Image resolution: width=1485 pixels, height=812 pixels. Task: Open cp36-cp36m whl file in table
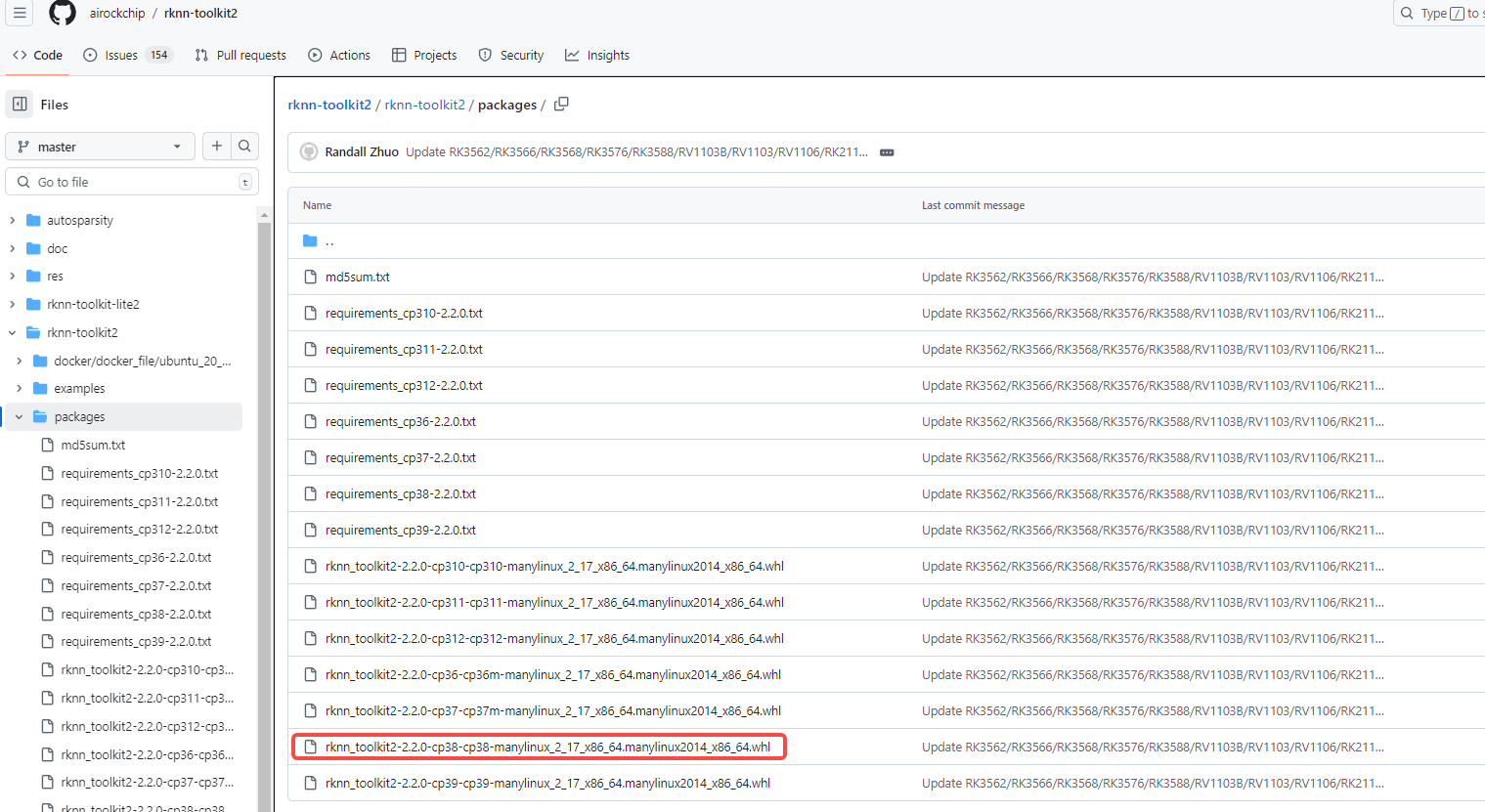[553, 674]
